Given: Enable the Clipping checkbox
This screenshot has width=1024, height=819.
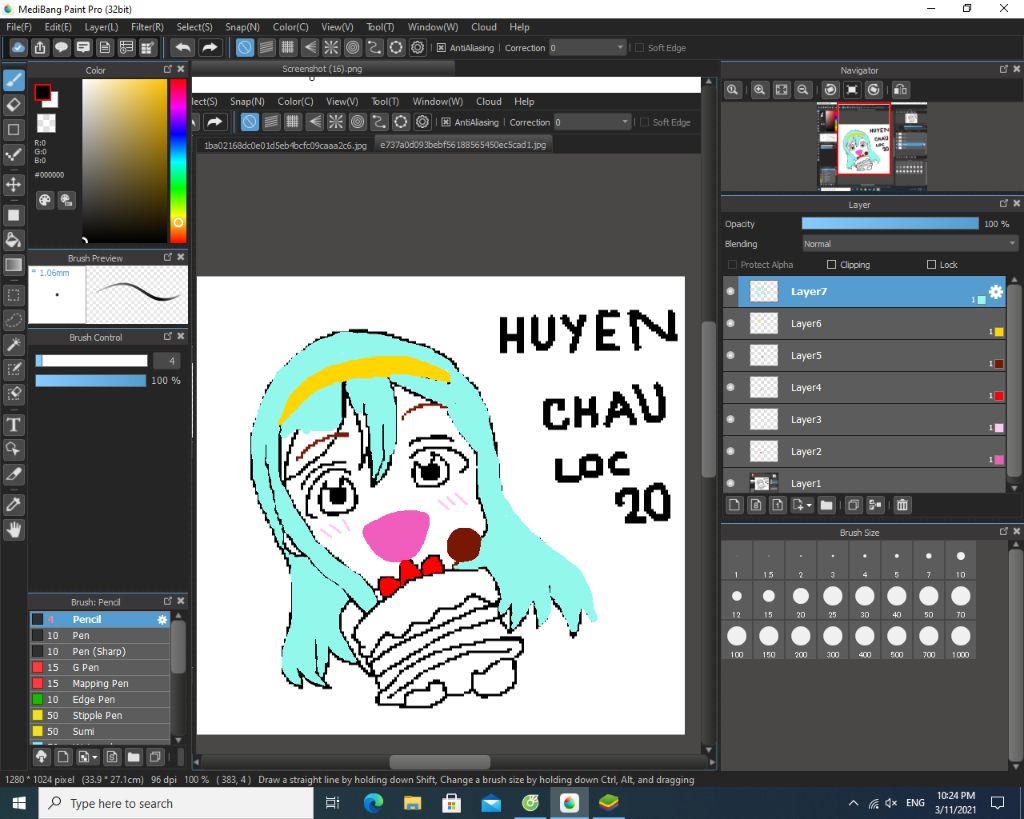Looking at the screenshot, I should [831, 265].
